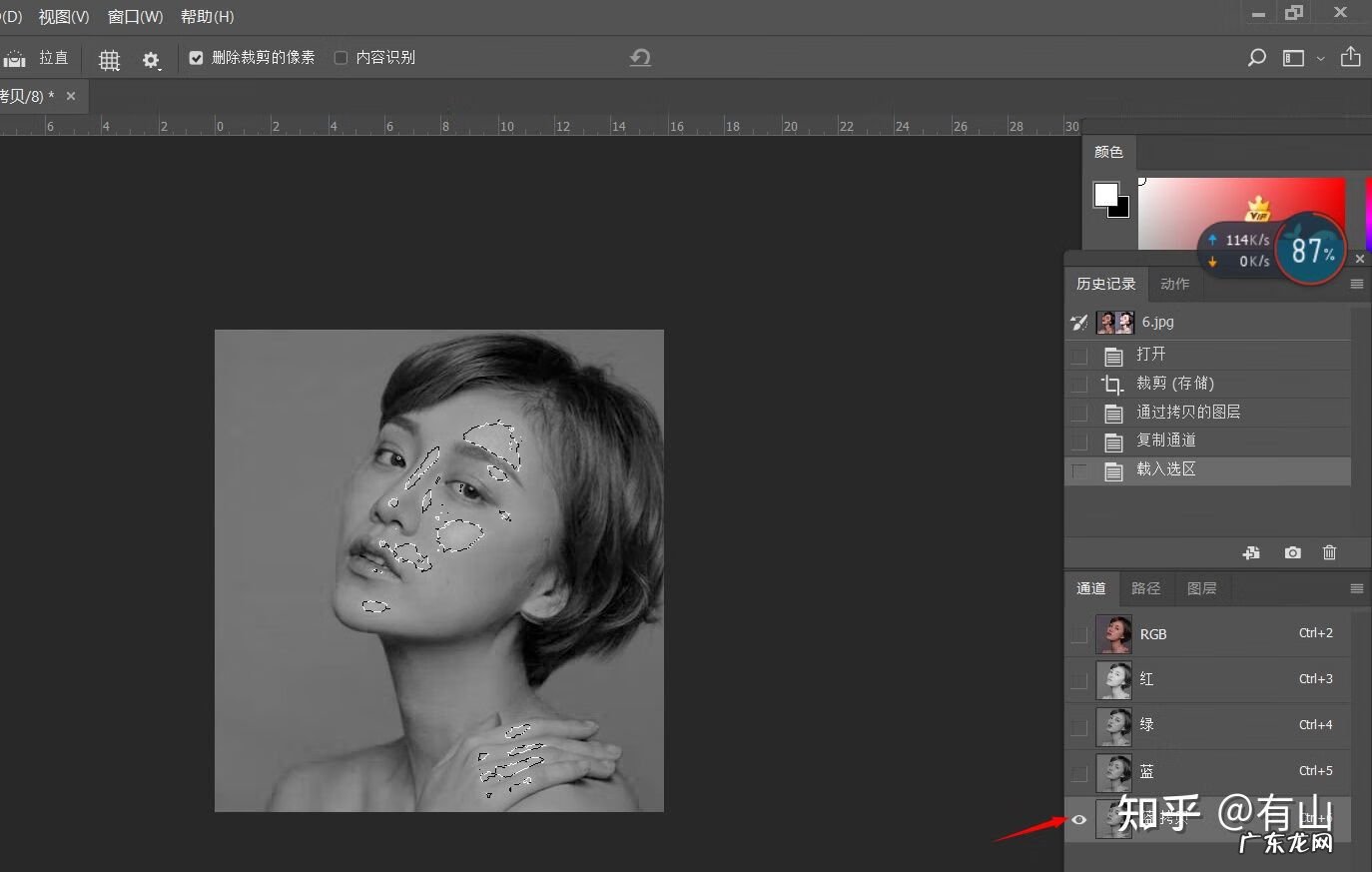Uncheck delete cropped pixels checkbox
1372x872 pixels.
coord(196,58)
